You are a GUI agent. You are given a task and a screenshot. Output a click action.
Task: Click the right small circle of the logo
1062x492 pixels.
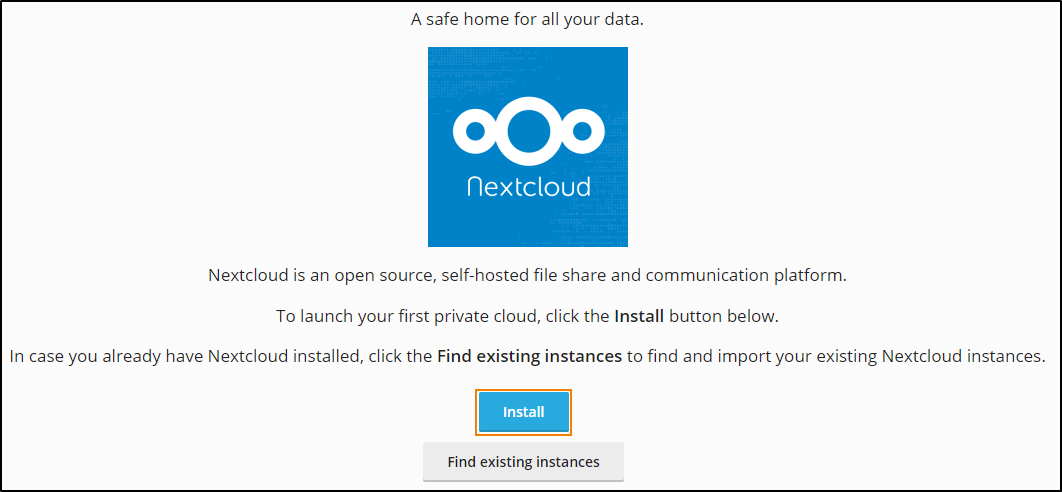[582, 132]
